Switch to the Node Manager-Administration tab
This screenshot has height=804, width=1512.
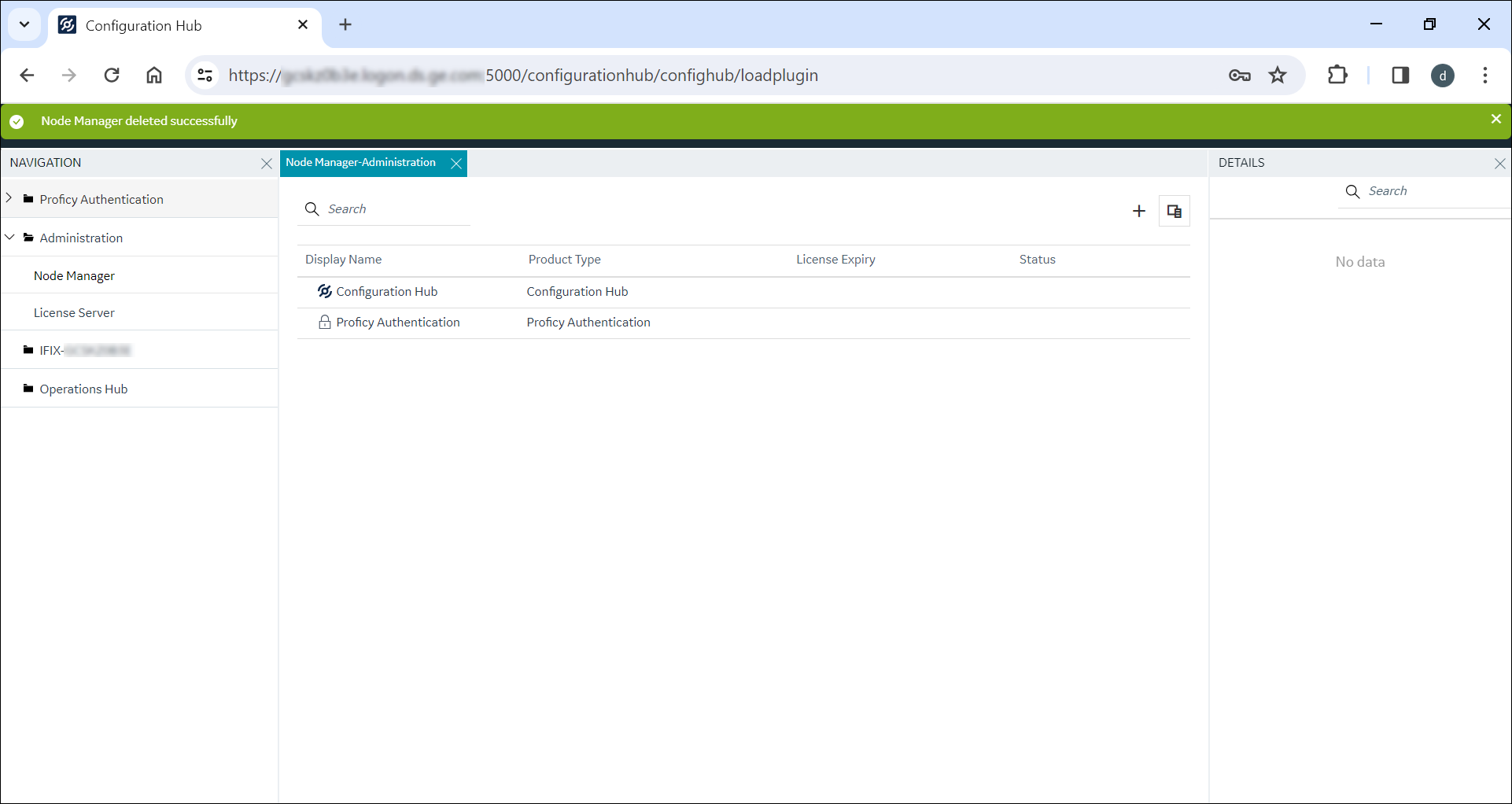tap(360, 163)
